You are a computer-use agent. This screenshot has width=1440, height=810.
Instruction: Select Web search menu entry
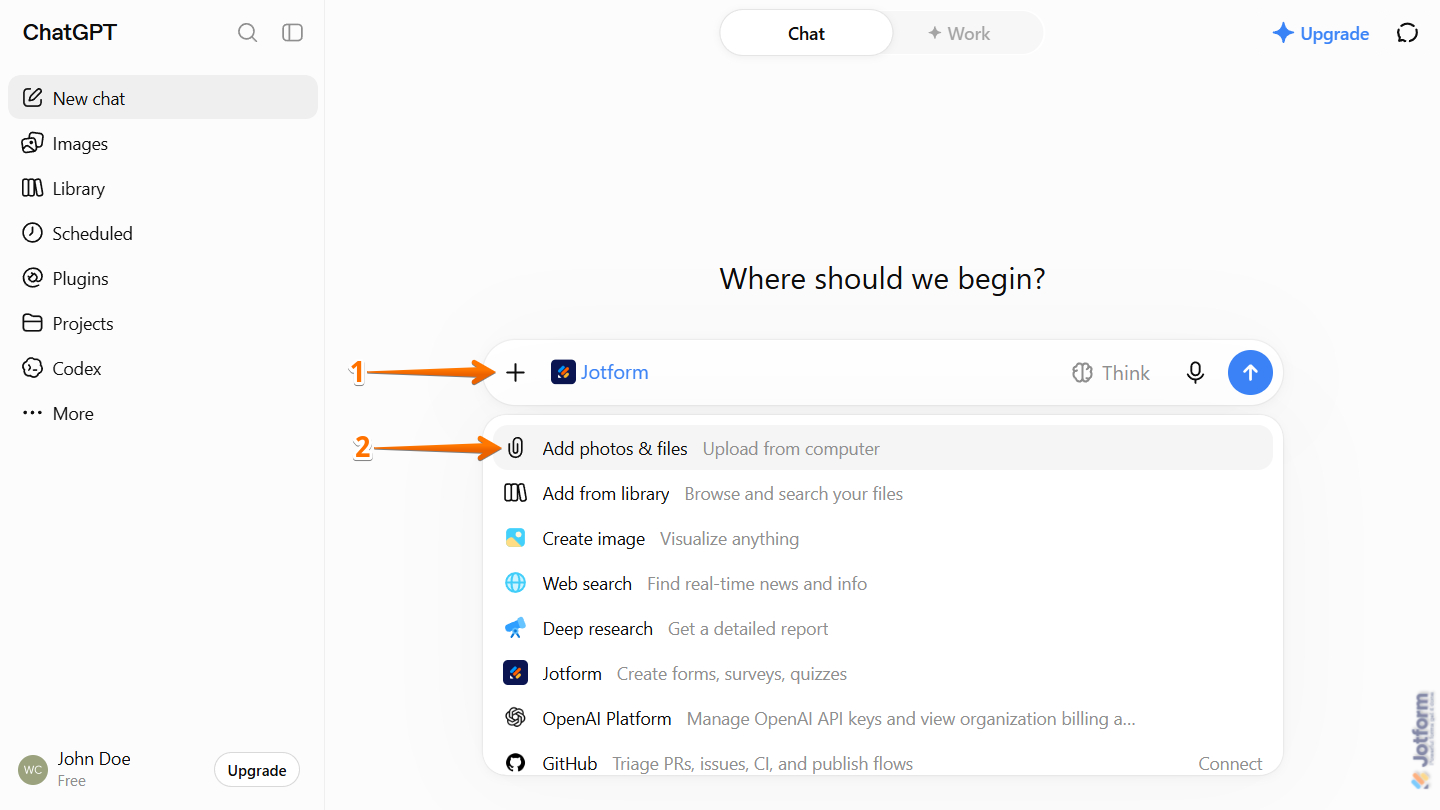coord(883,583)
